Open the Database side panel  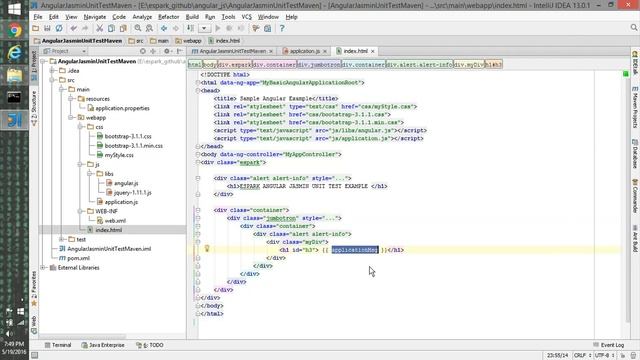635,154
